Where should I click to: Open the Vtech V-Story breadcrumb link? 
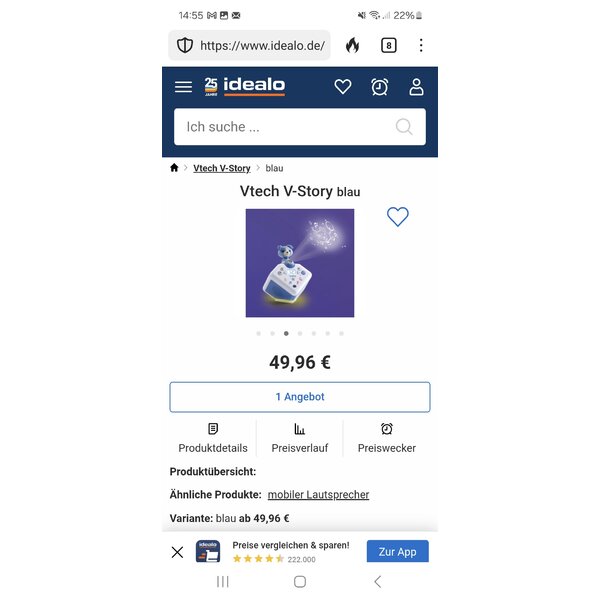point(222,168)
